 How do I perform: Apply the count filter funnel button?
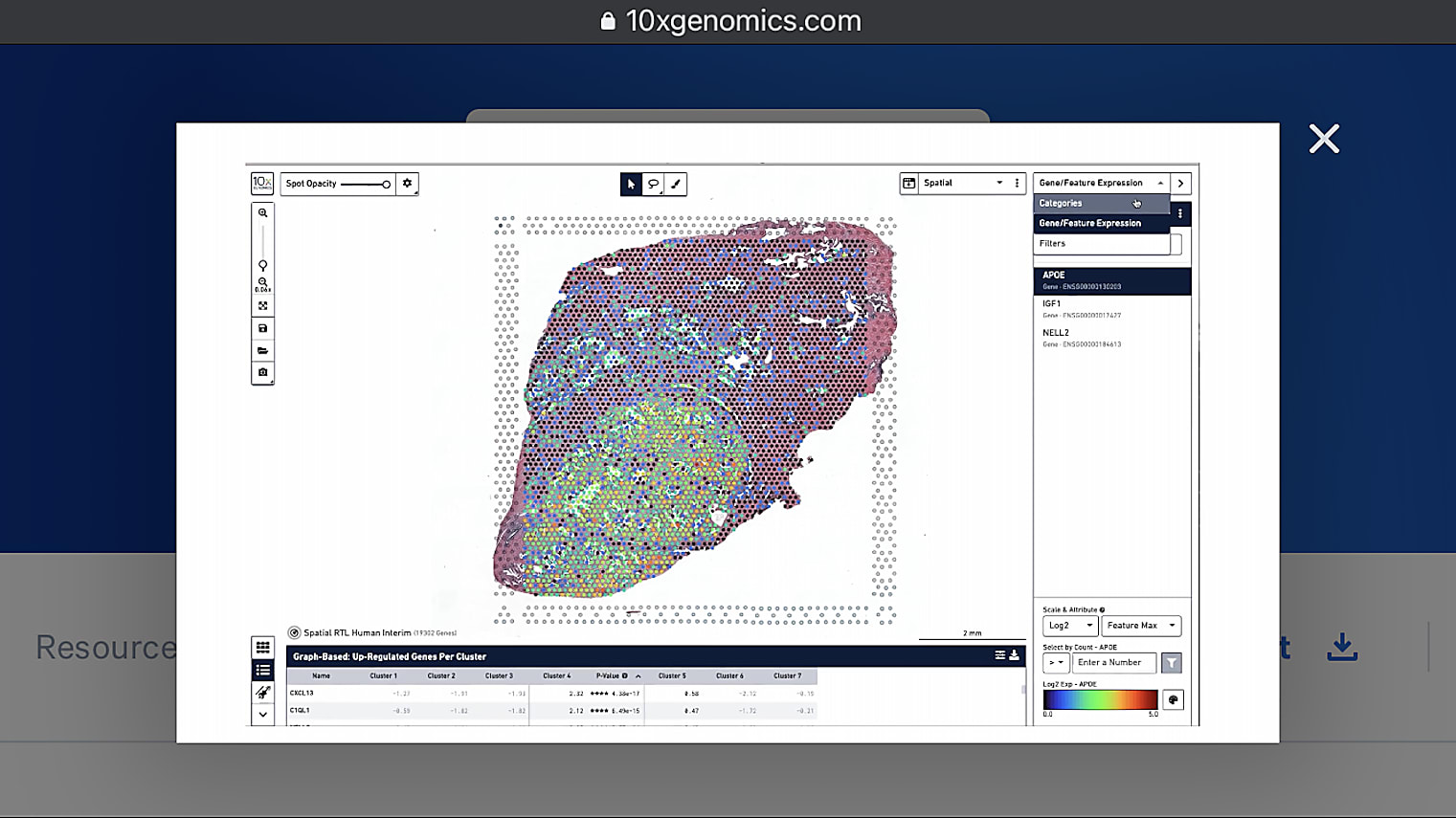[1172, 662]
